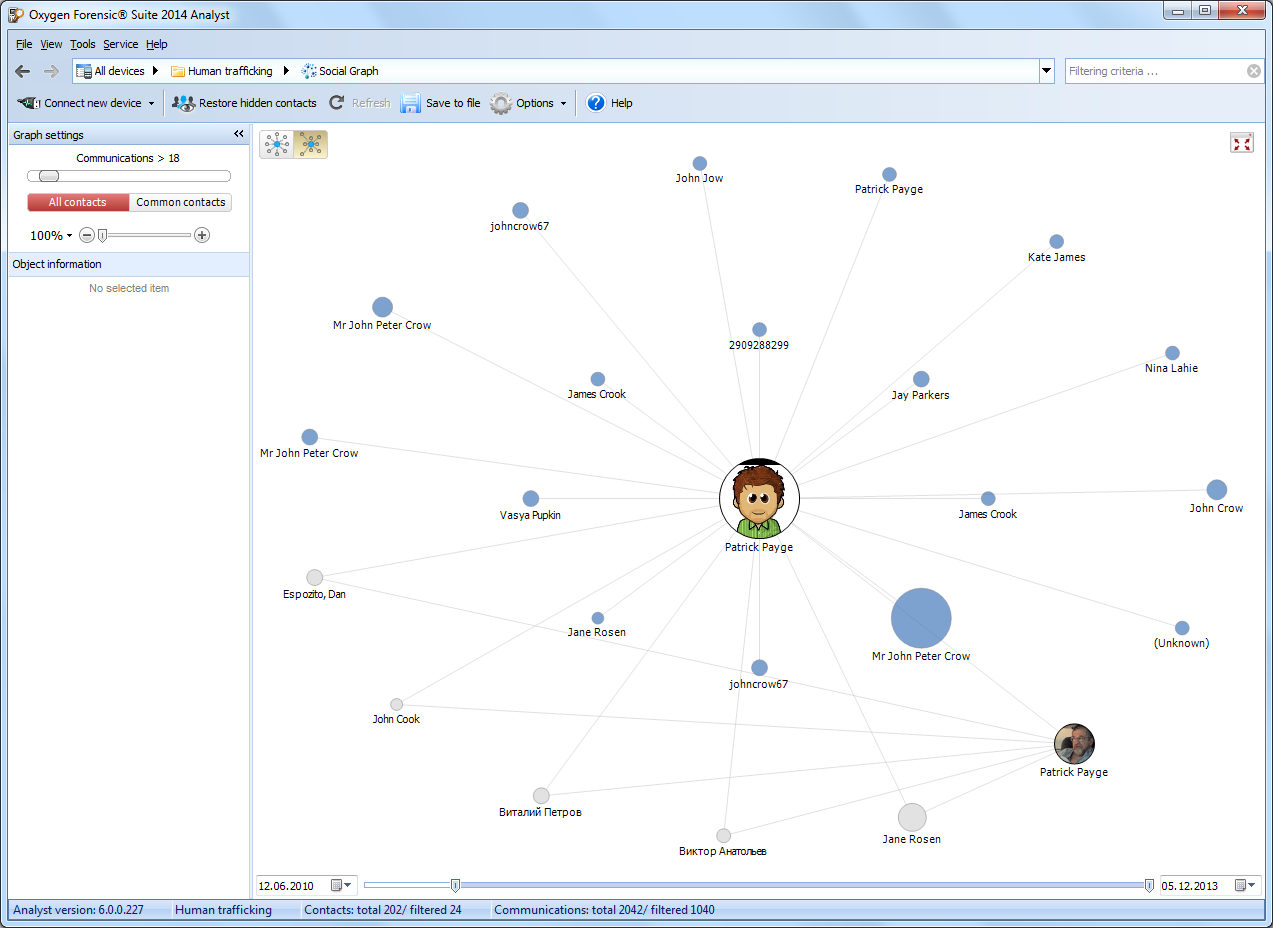Click the Communications threshold slider handle

point(49,176)
